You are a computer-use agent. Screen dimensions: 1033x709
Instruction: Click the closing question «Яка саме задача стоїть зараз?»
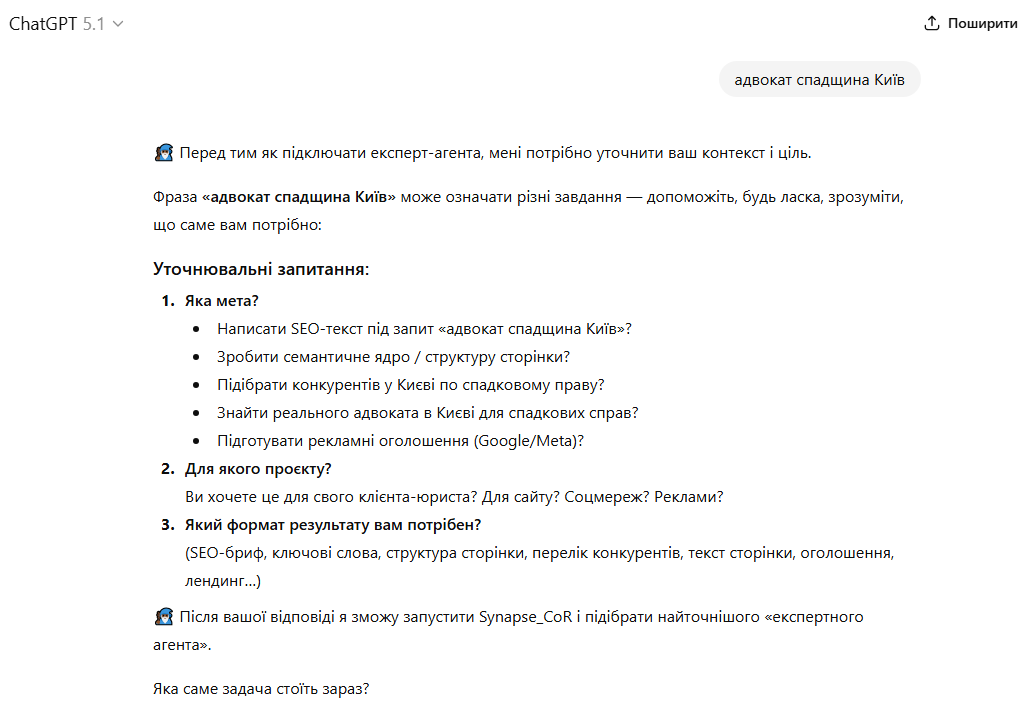click(x=261, y=690)
